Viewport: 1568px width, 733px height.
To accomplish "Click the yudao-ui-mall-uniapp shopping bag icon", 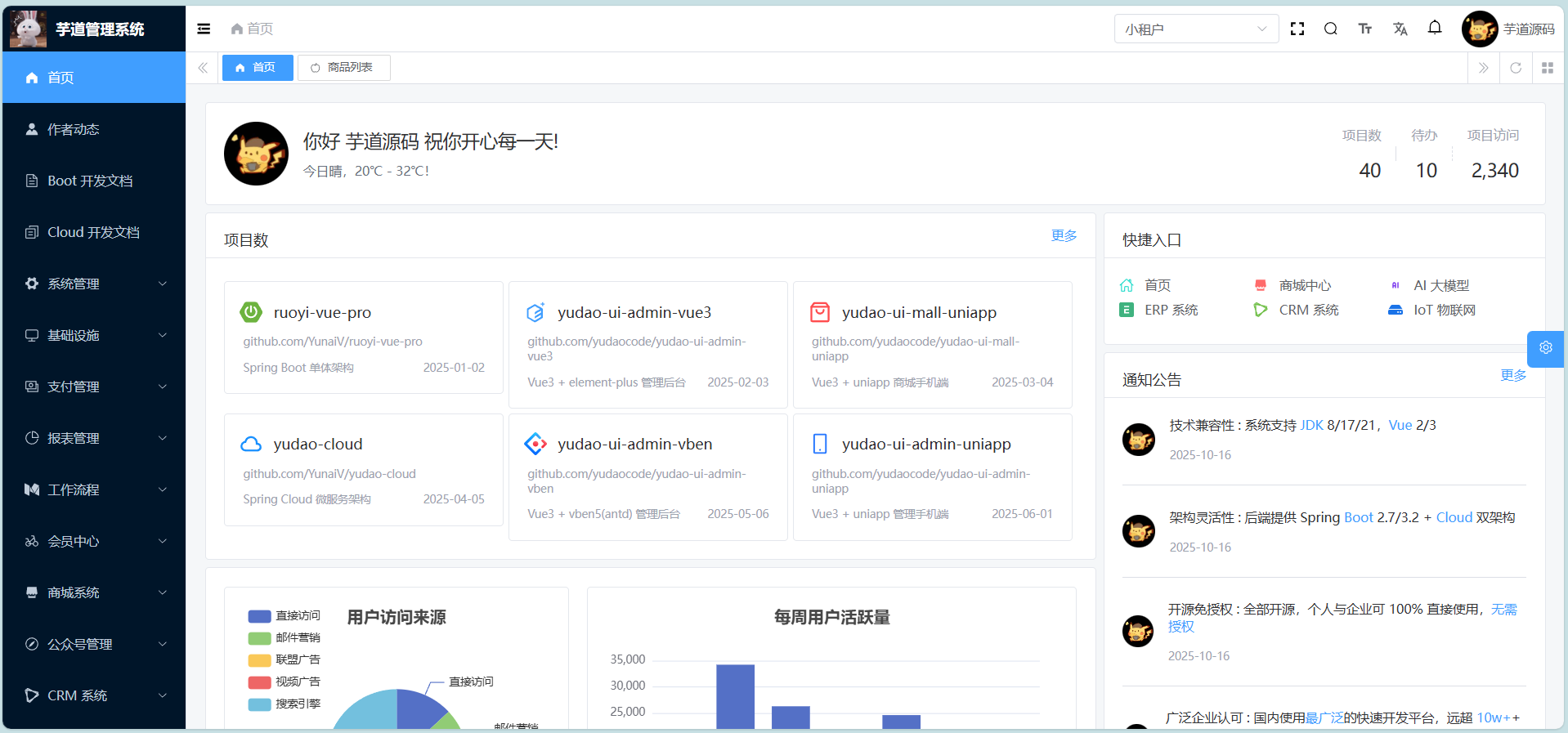I will [x=820, y=312].
